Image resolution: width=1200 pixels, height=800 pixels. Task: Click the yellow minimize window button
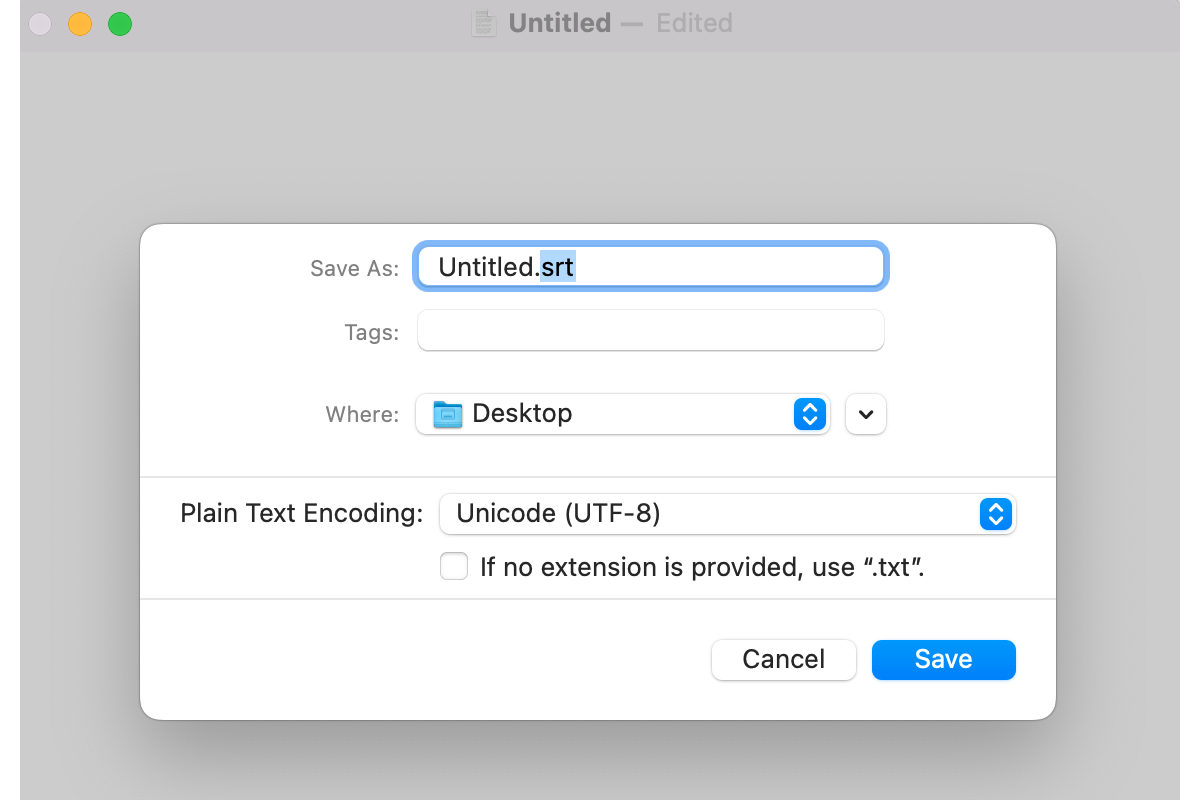pyautogui.click(x=80, y=24)
